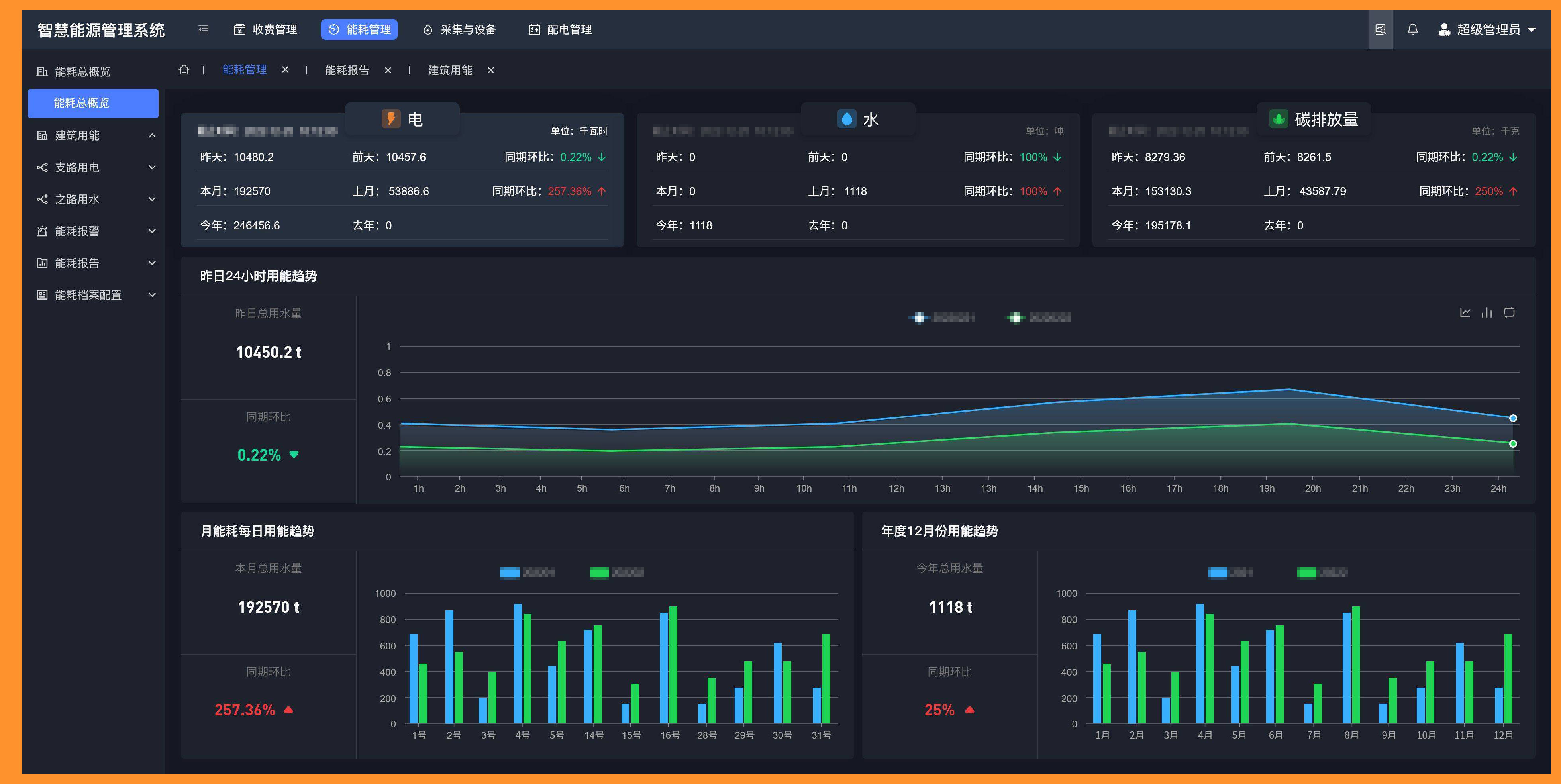The height and width of the screenshot is (784, 1561).
Task: Click the blue endpoint marker at 24h
Action: [1512, 418]
